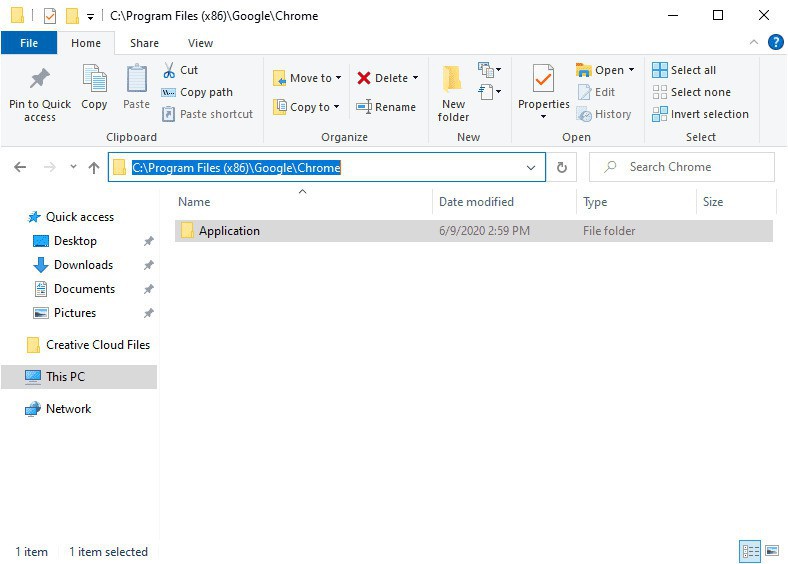Viewport: 788px width, 564px height.
Task: Switch to details view in status bar
Action: [750, 551]
